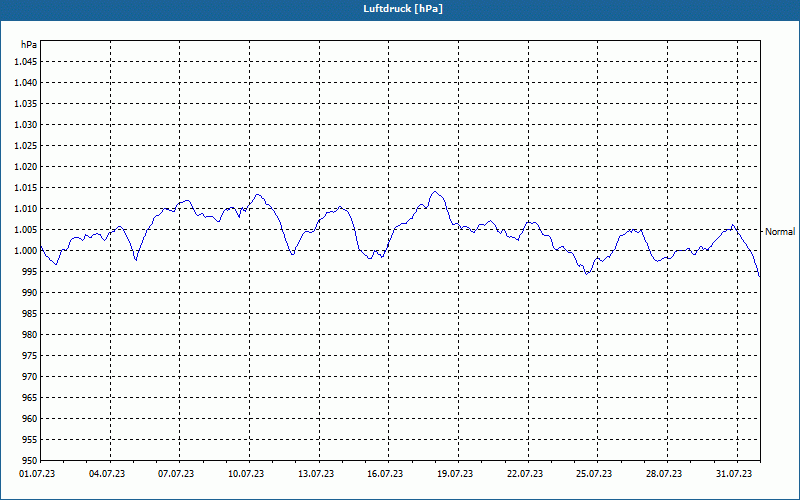Click the 965 axis value
Viewport: 800px width, 500px height.
pos(30,397)
